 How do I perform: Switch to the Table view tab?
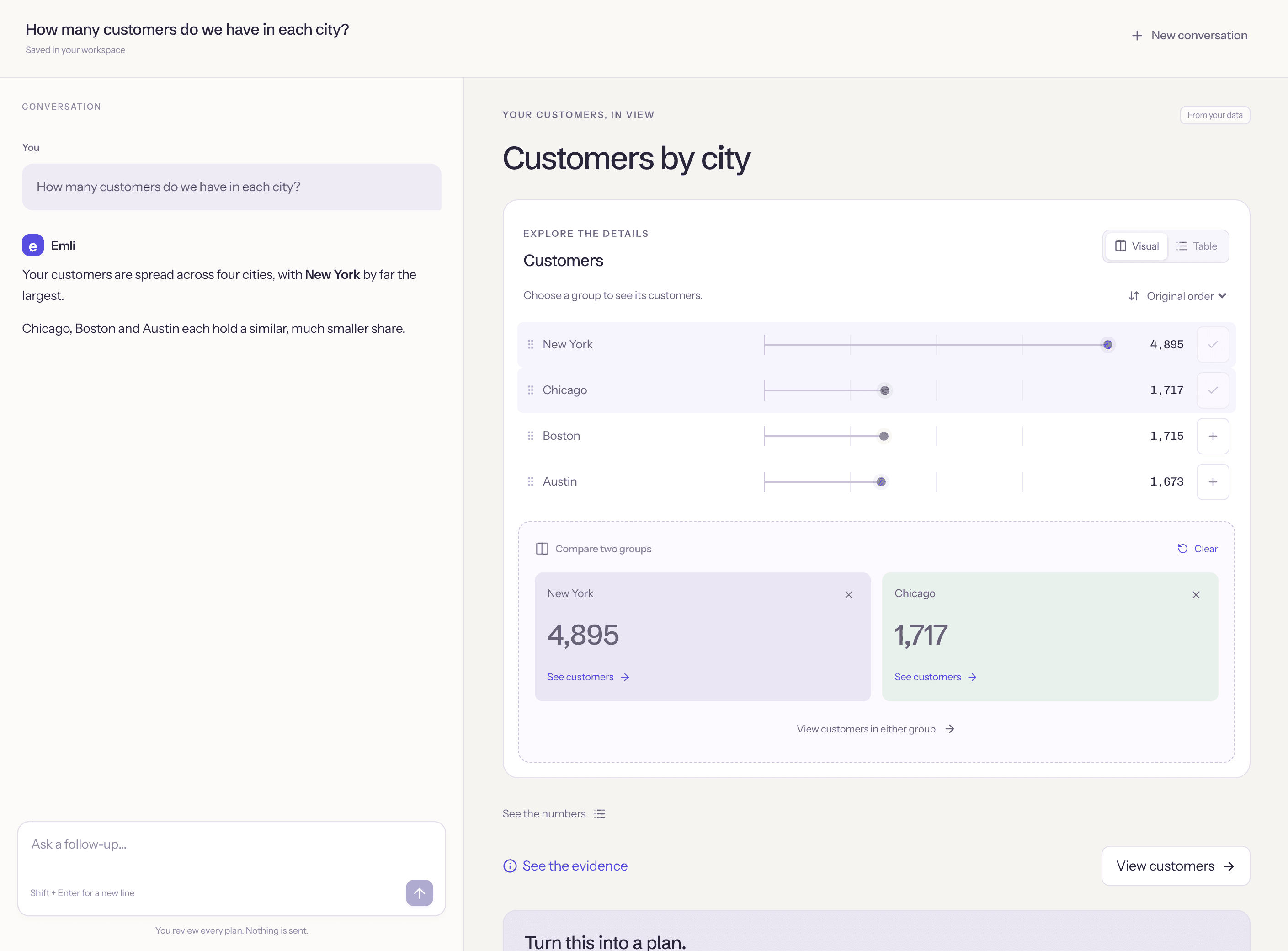[x=1197, y=246]
